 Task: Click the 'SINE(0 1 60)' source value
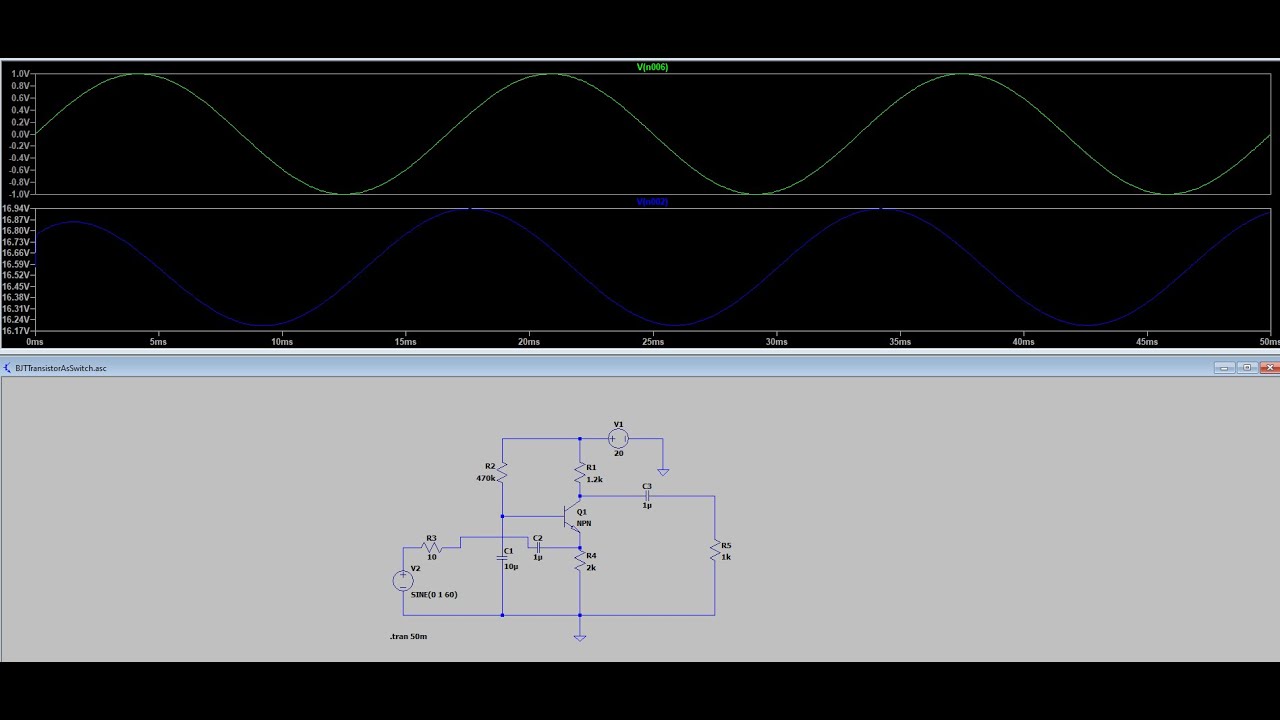click(x=434, y=594)
